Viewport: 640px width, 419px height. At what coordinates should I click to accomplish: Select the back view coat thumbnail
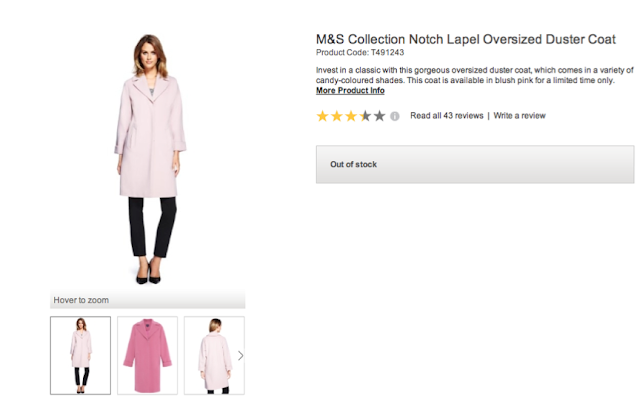tap(213, 355)
